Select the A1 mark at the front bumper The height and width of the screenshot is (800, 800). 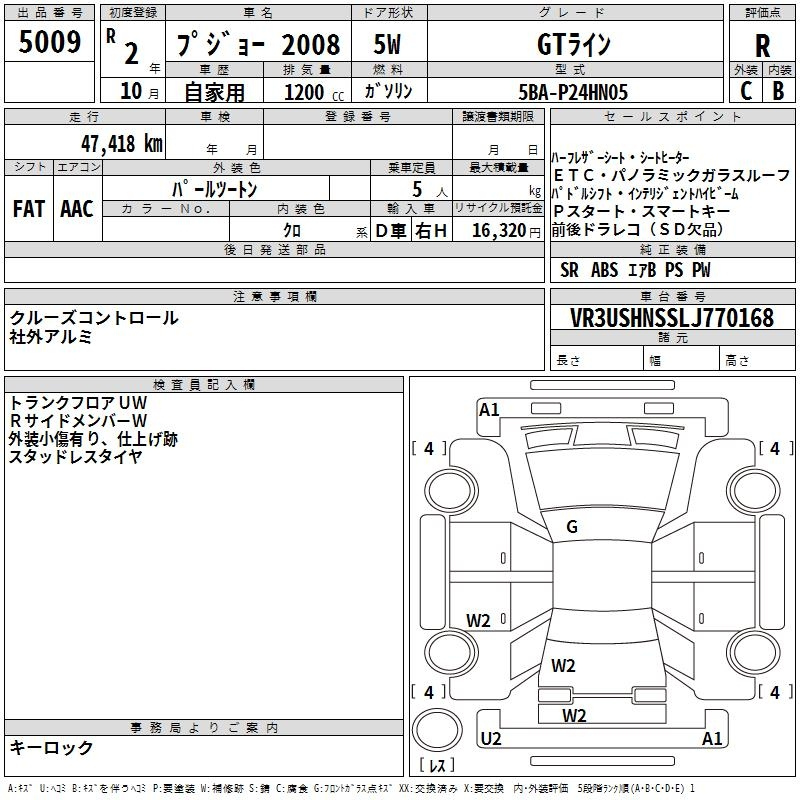[489, 410]
